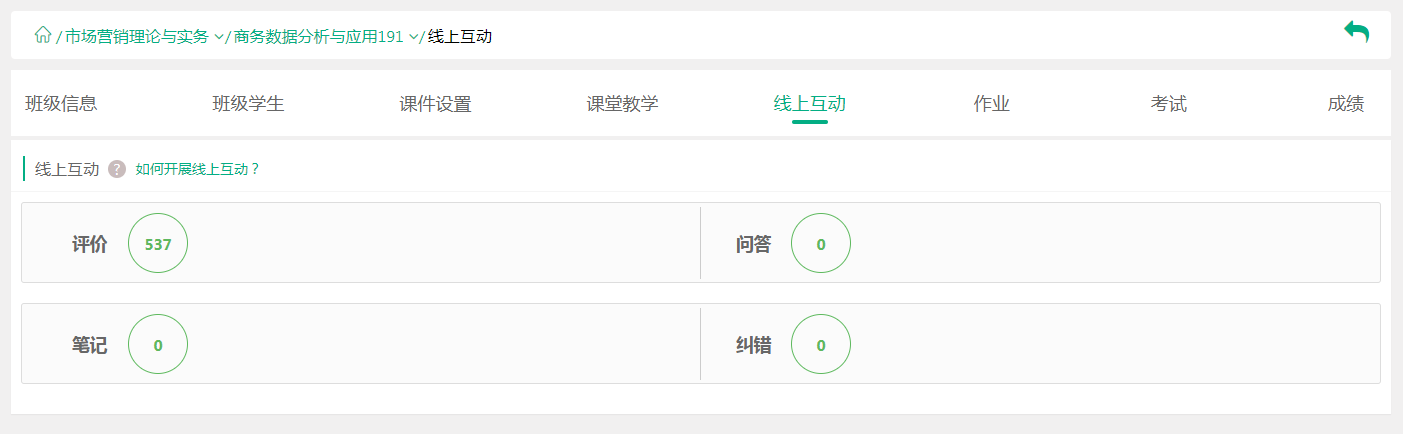The height and width of the screenshot is (434, 1403).
Task: Click the error correction count circle
Action: pyautogui.click(x=821, y=345)
